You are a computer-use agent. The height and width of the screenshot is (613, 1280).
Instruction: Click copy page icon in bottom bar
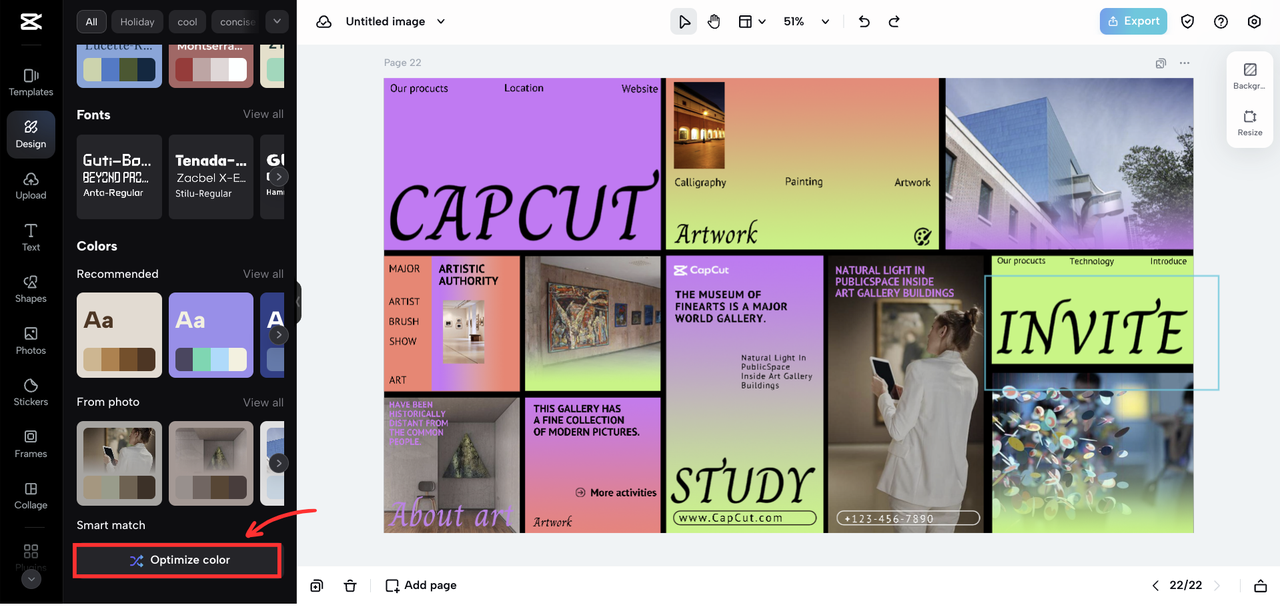point(317,585)
